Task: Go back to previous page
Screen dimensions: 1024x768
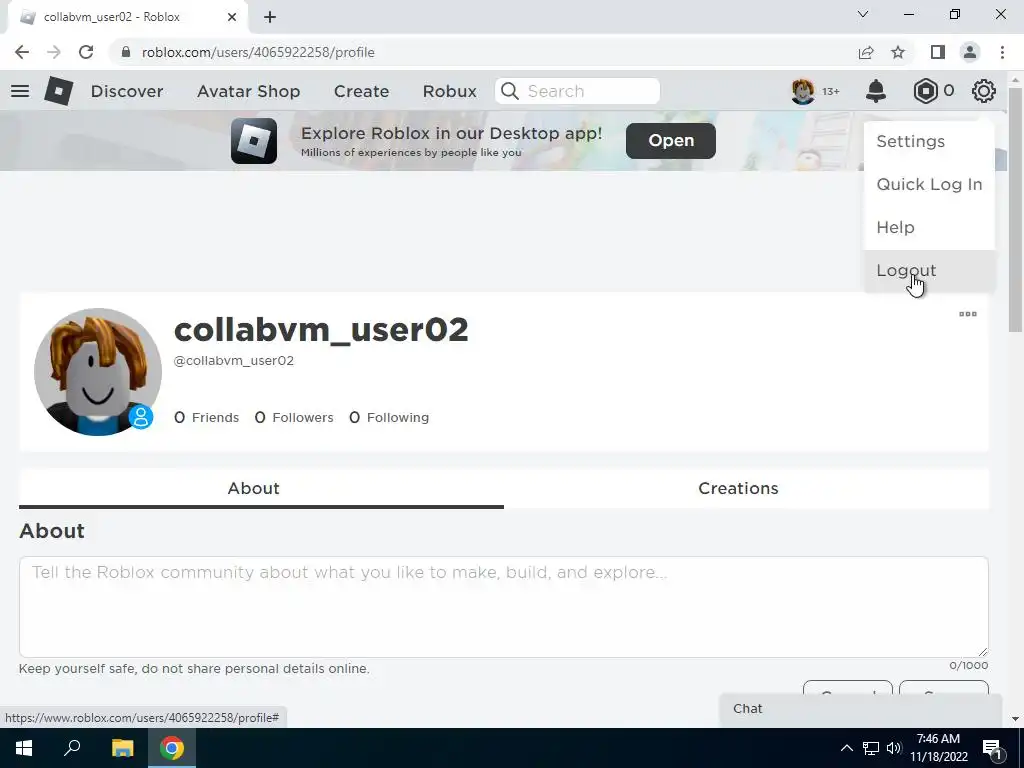Action: coord(22,52)
